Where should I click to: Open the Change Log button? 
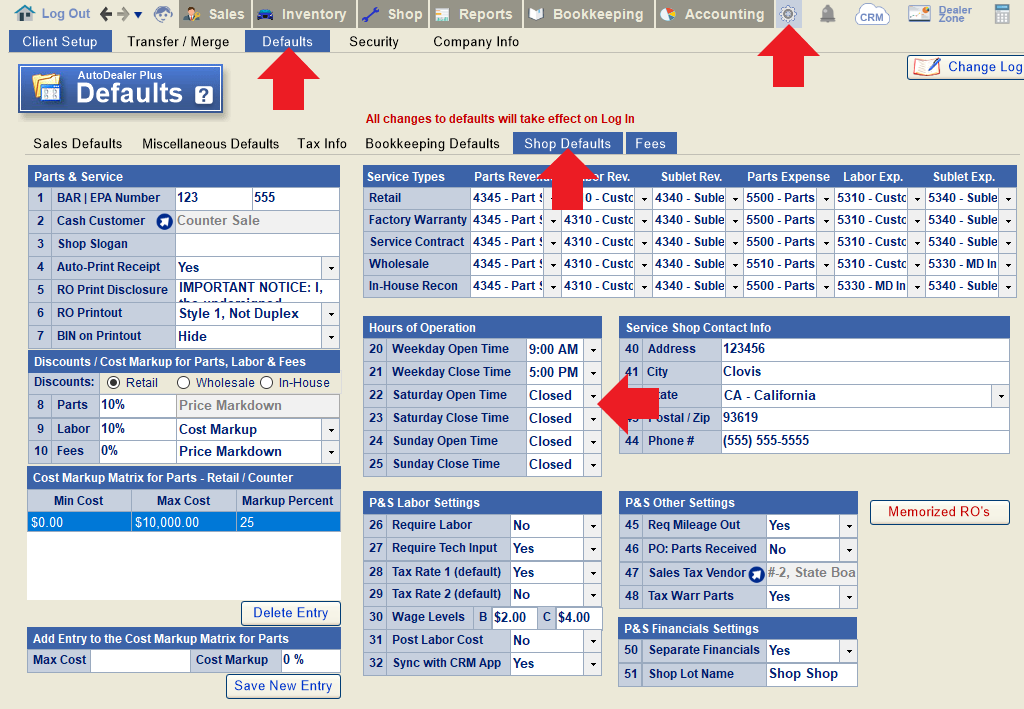coord(965,67)
